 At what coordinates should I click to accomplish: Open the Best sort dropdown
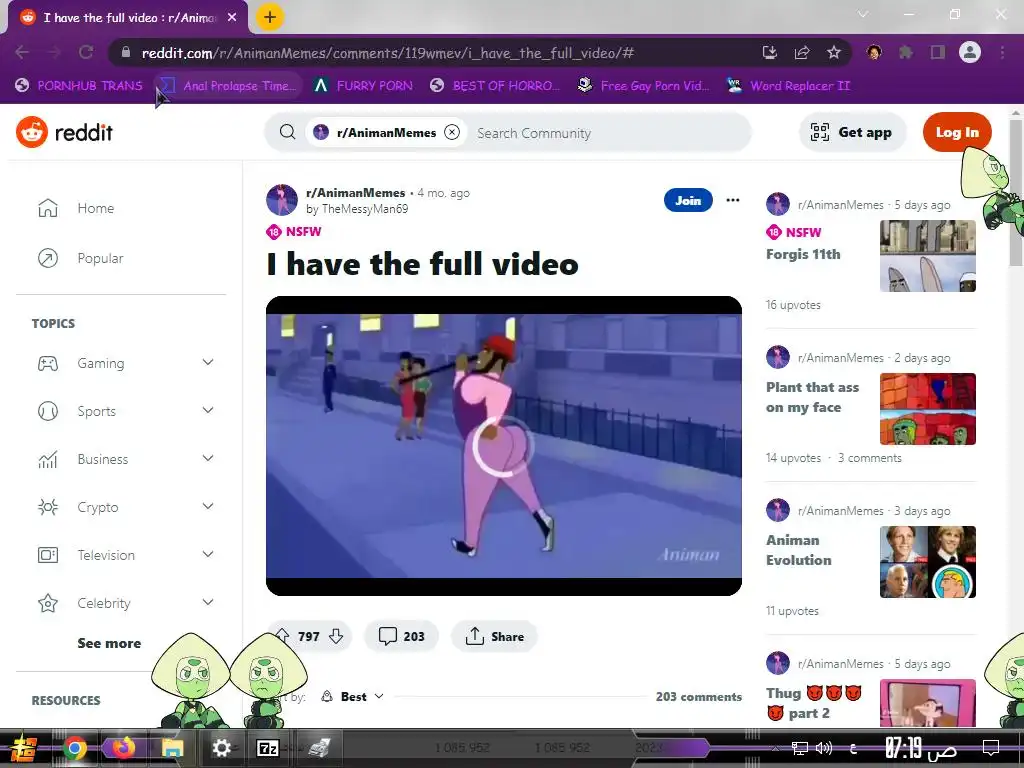point(353,697)
